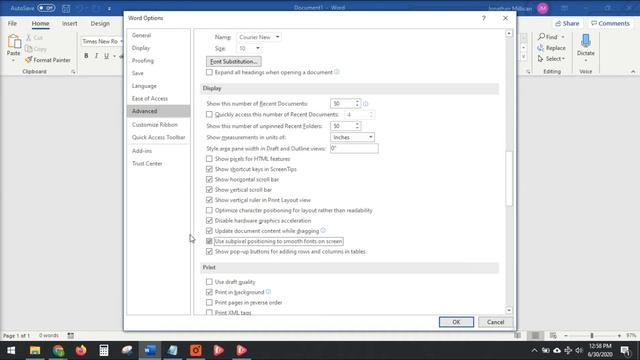This screenshot has width=640, height=360.
Task: Uncheck Show pop-up buttons for adding rows
Action: click(x=209, y=251)
